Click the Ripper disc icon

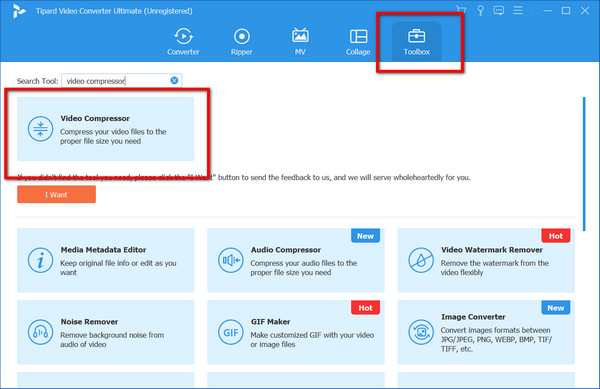241,36
